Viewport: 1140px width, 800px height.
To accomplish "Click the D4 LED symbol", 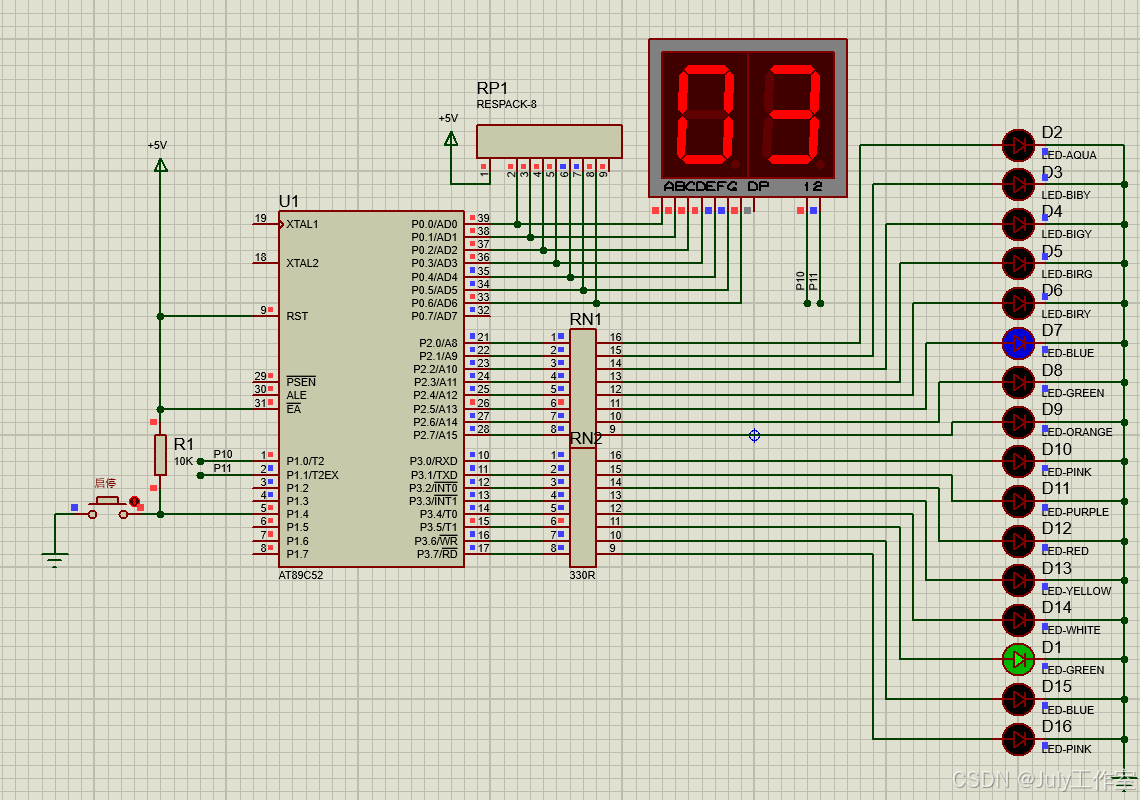I will 1018,224.
